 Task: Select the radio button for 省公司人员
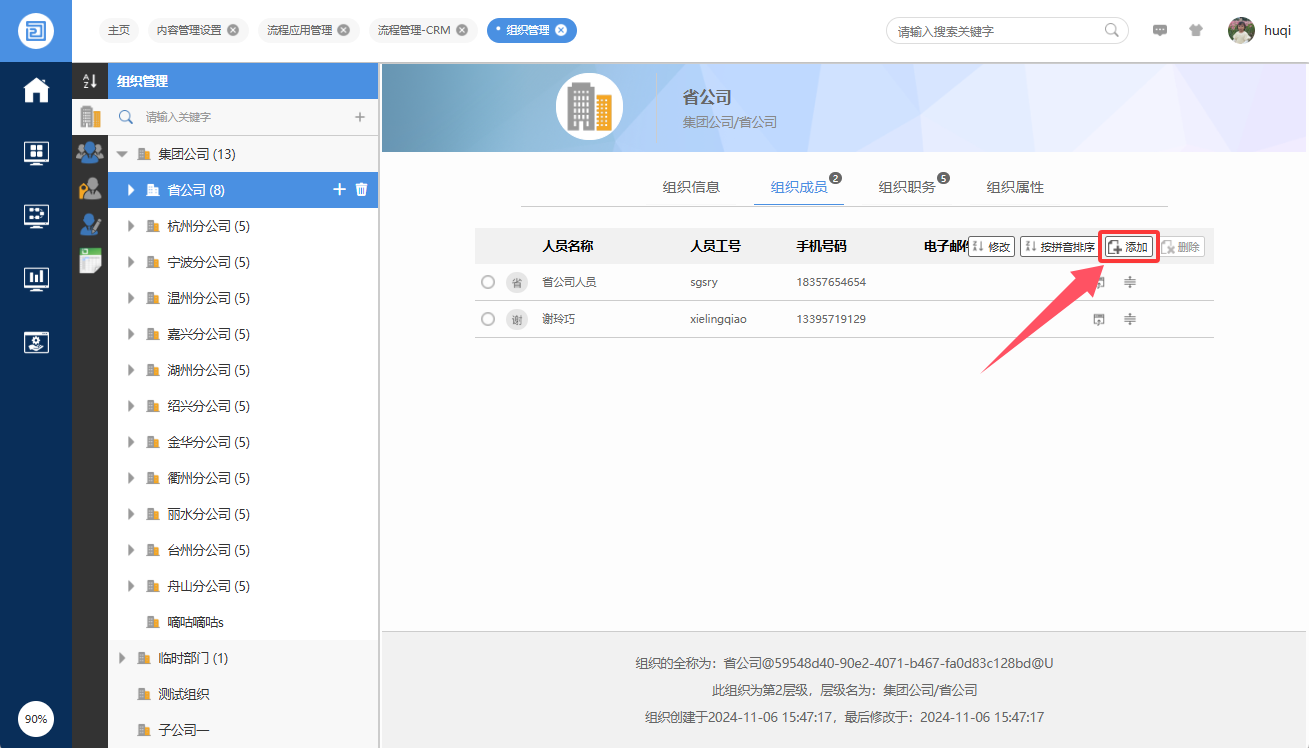click(x=488, y=283)
